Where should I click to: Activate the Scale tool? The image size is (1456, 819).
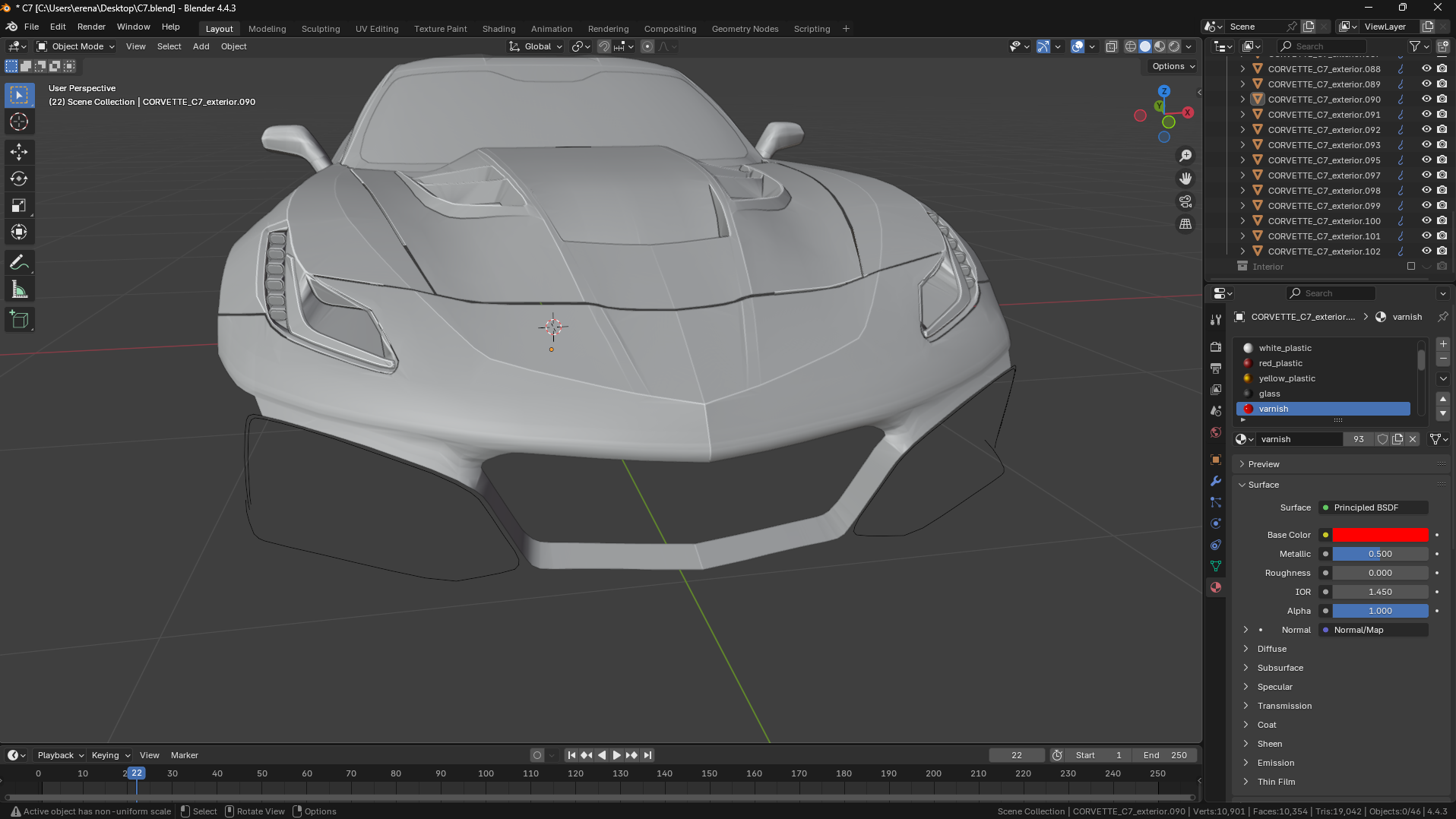19,206
